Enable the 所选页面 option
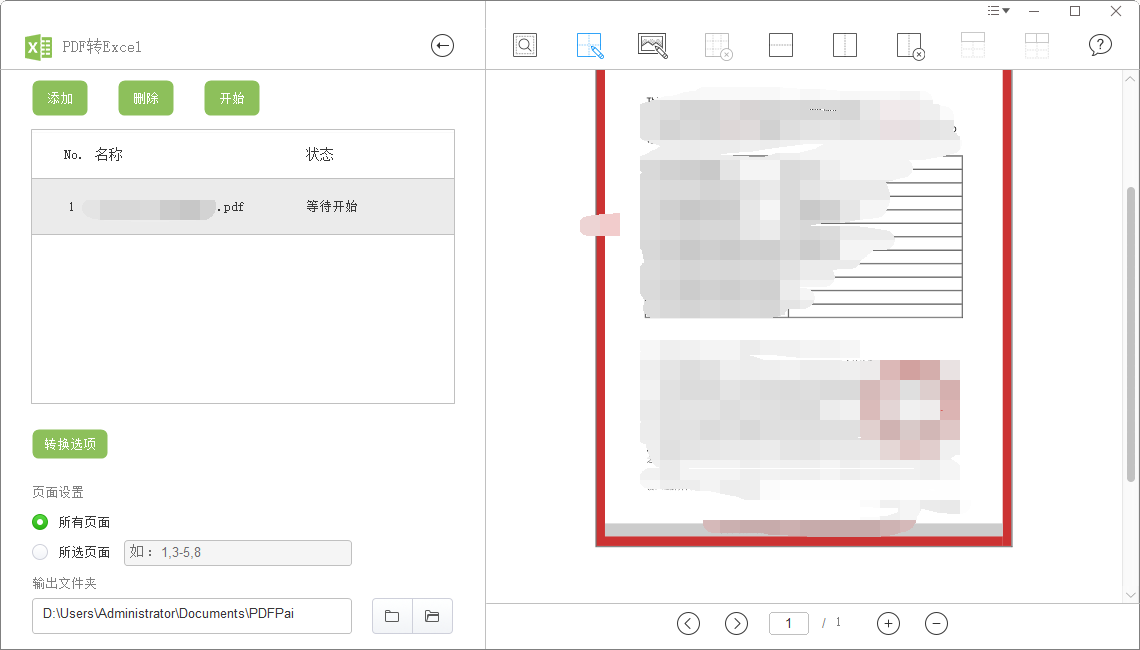 pyautogui.click(x=40, y=552)
